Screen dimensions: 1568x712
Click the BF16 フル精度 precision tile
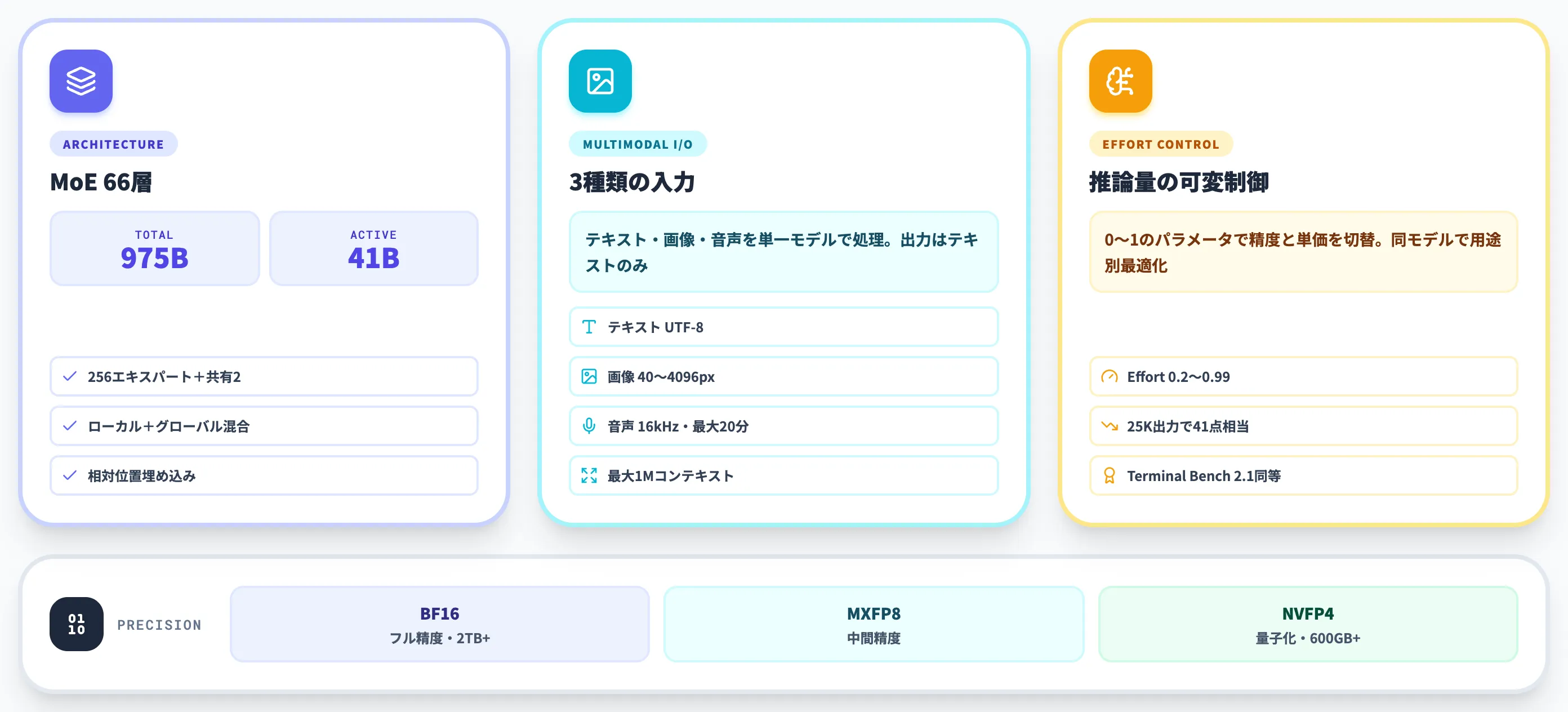[439, 624]
